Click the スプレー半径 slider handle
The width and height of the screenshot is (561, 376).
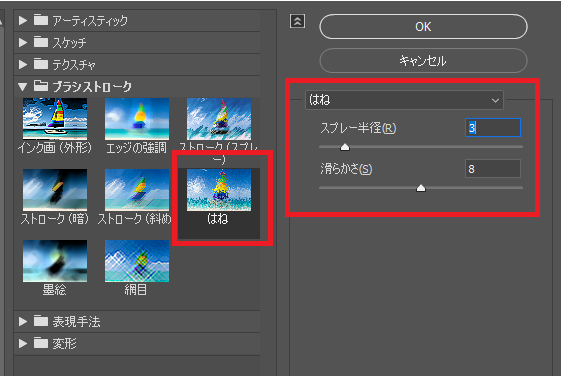[345, 147]
